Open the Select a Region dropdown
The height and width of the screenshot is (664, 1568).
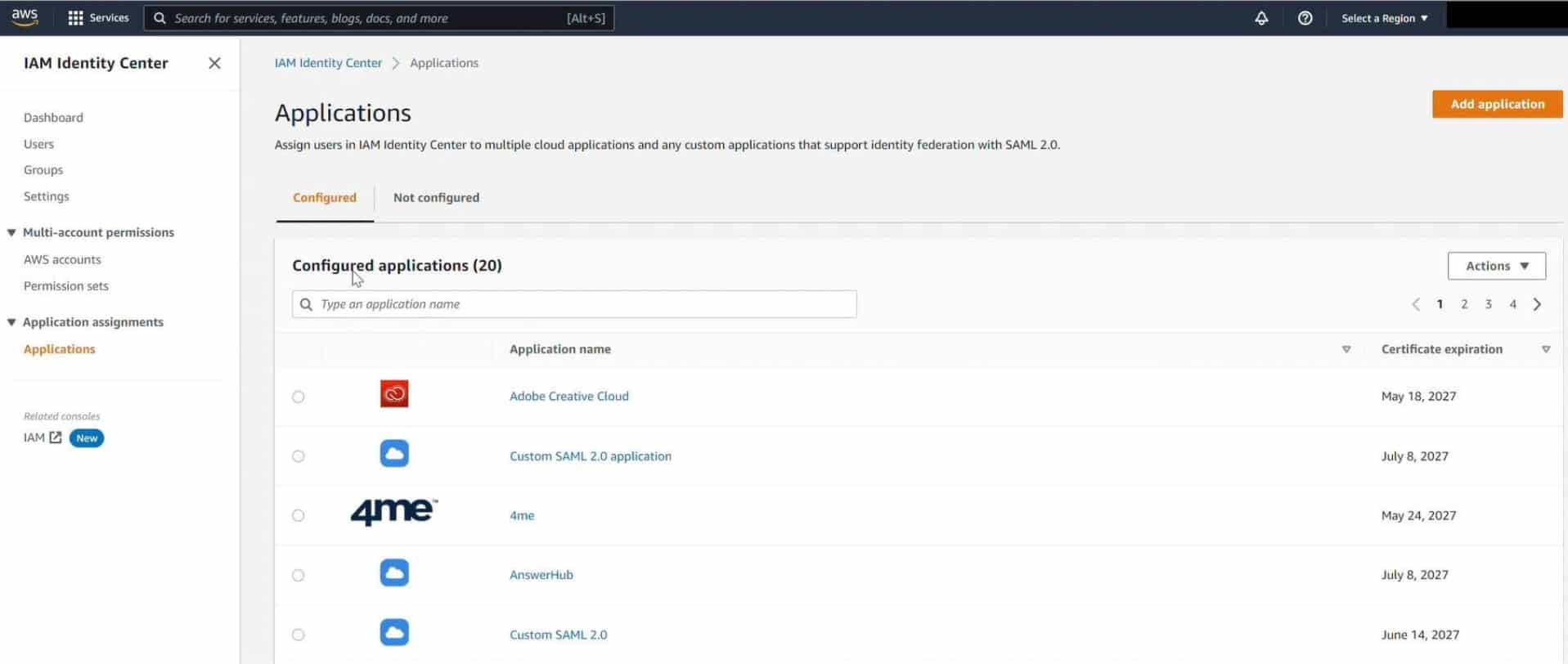(x=1385, y=18)
